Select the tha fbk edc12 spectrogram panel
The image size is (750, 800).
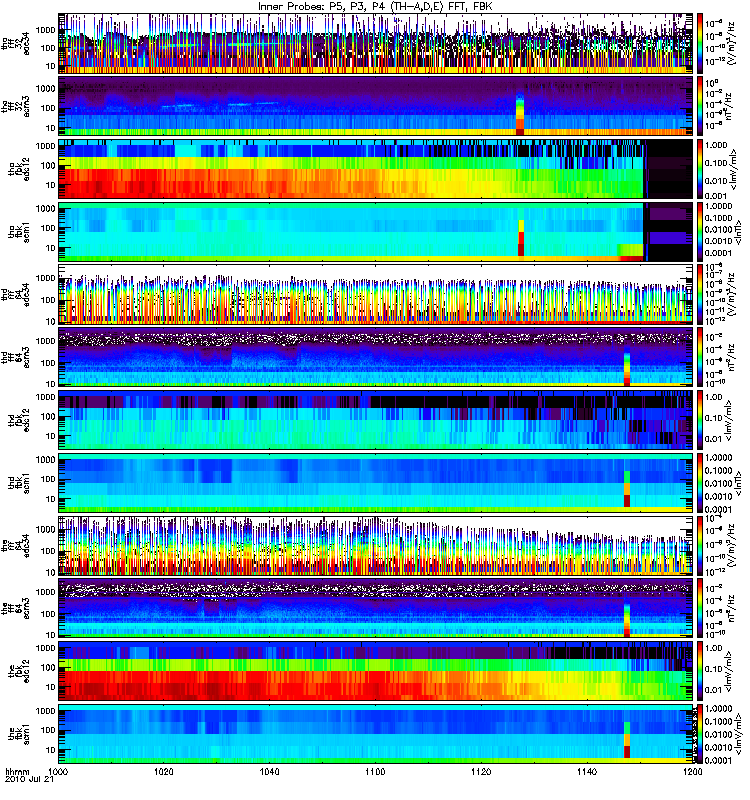tap(376, 169)
